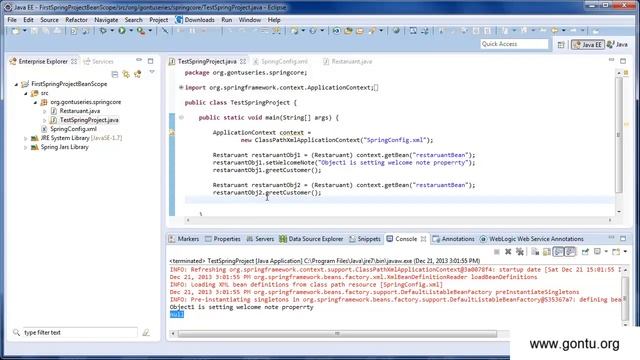The image size is (640, 360).
Task: Open the Project menu
Action: pyautogui.click(x=158, y=20)
